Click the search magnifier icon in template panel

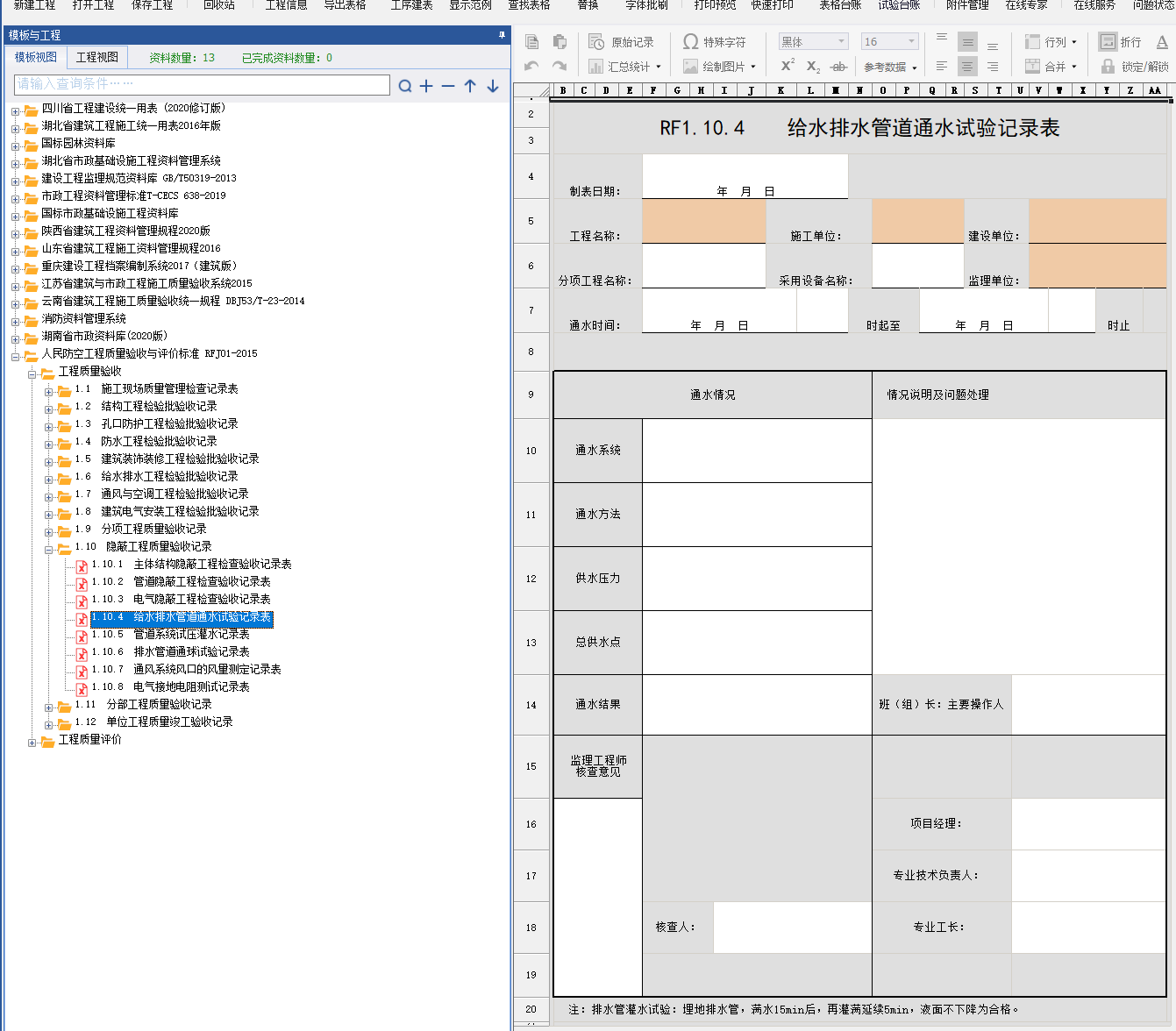[x=404, y=86]
